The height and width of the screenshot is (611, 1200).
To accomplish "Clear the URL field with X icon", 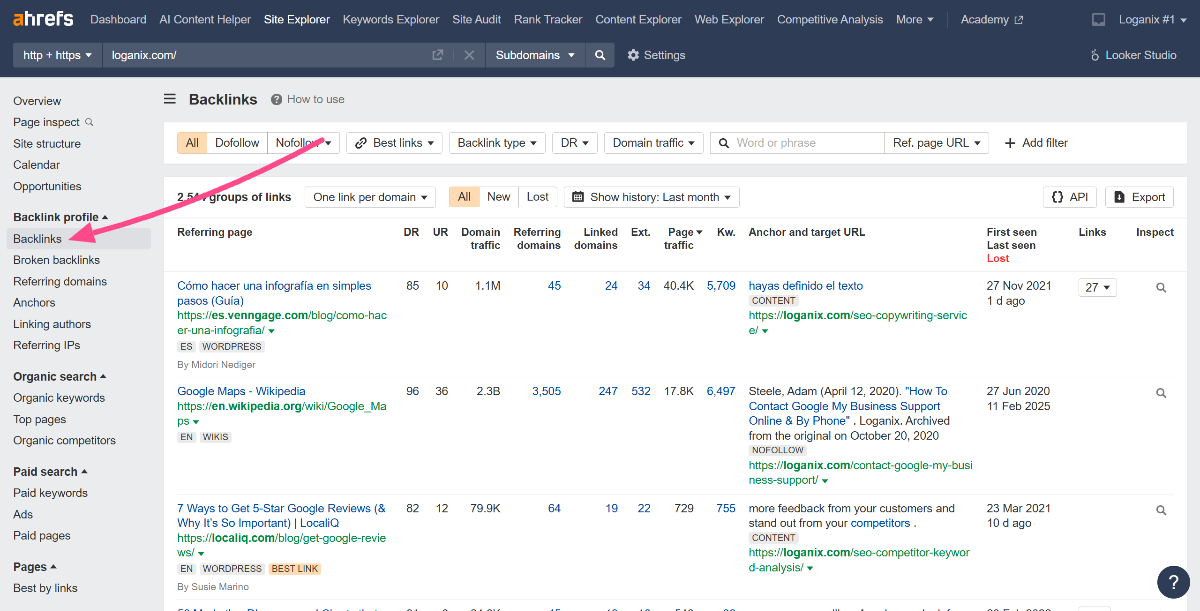I will 469,55.
